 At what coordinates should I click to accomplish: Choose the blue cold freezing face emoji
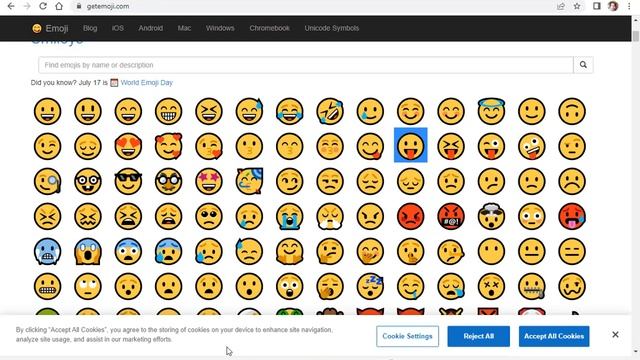pyautogui.click(x=47, y=251)
